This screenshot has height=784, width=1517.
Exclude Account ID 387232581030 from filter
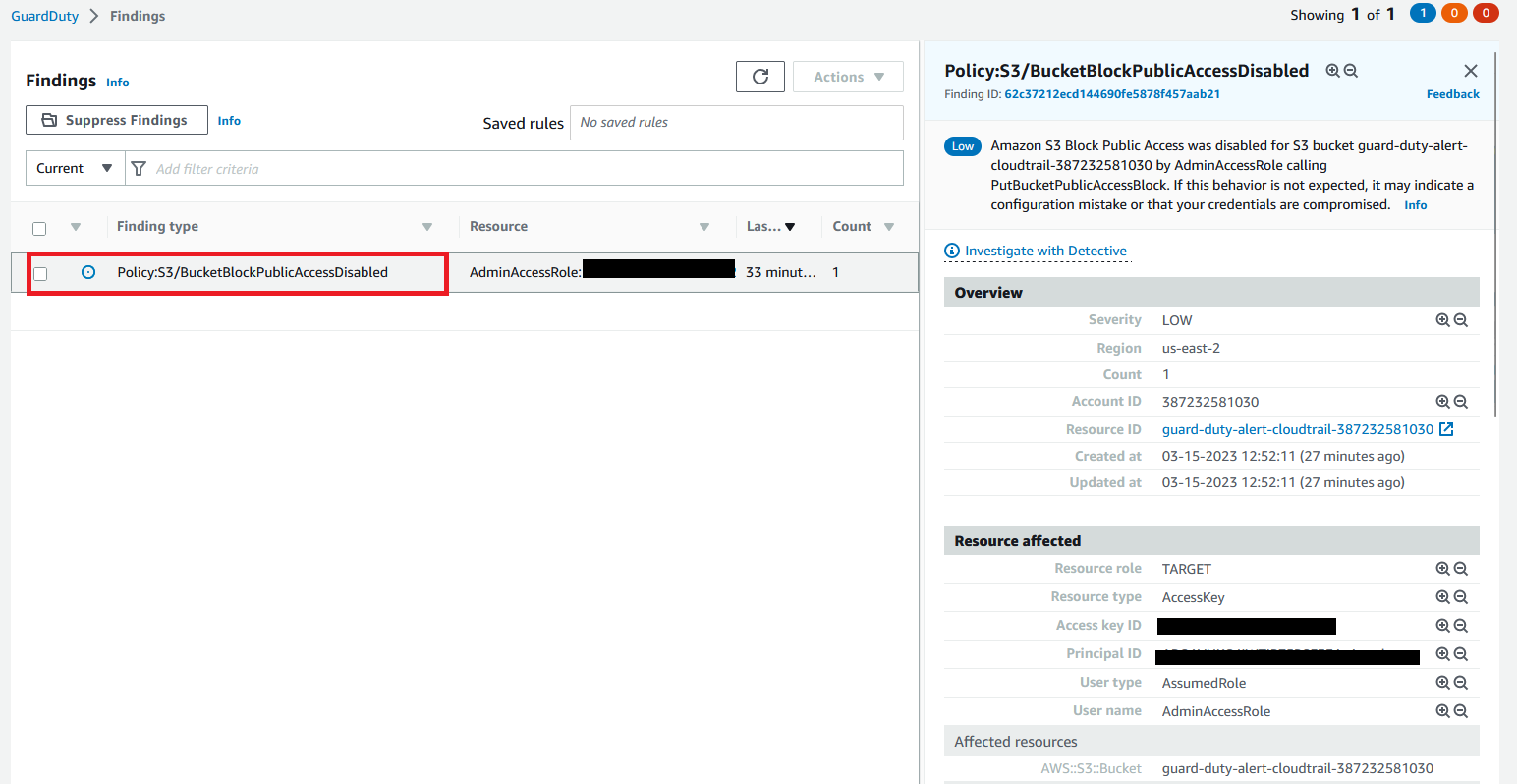(x=1461, y=402)
